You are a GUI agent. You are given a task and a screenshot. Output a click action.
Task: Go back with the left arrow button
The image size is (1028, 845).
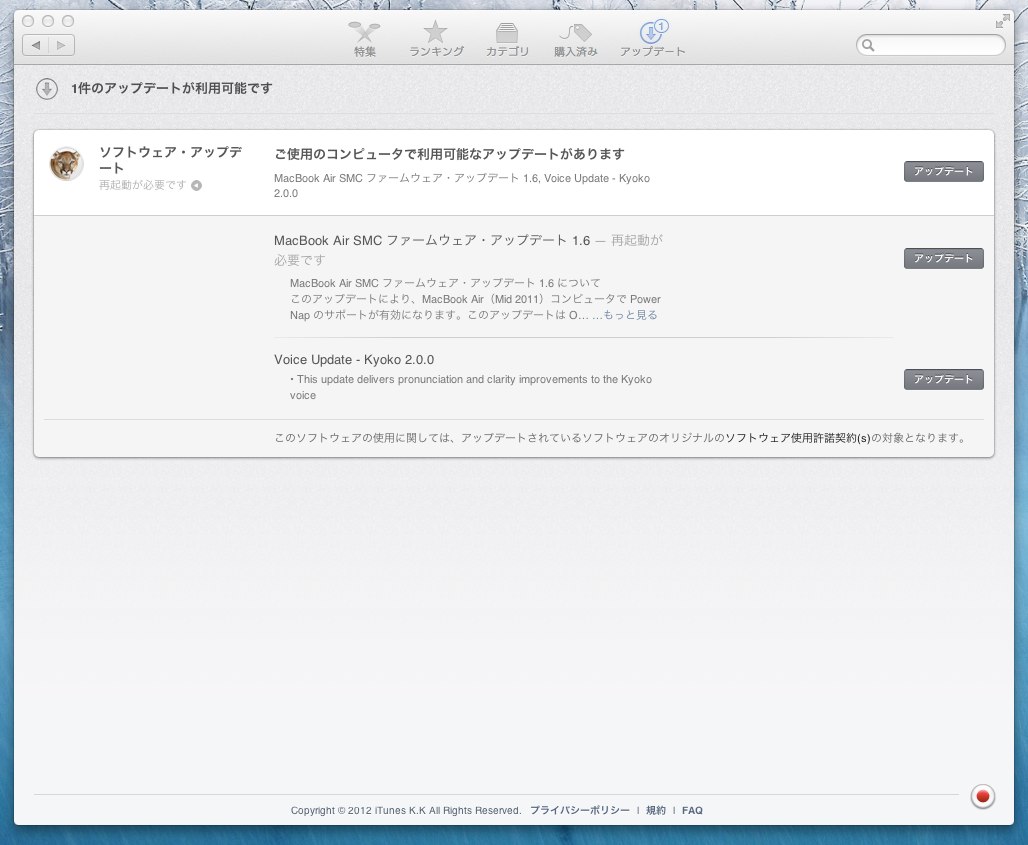(35, 45)
